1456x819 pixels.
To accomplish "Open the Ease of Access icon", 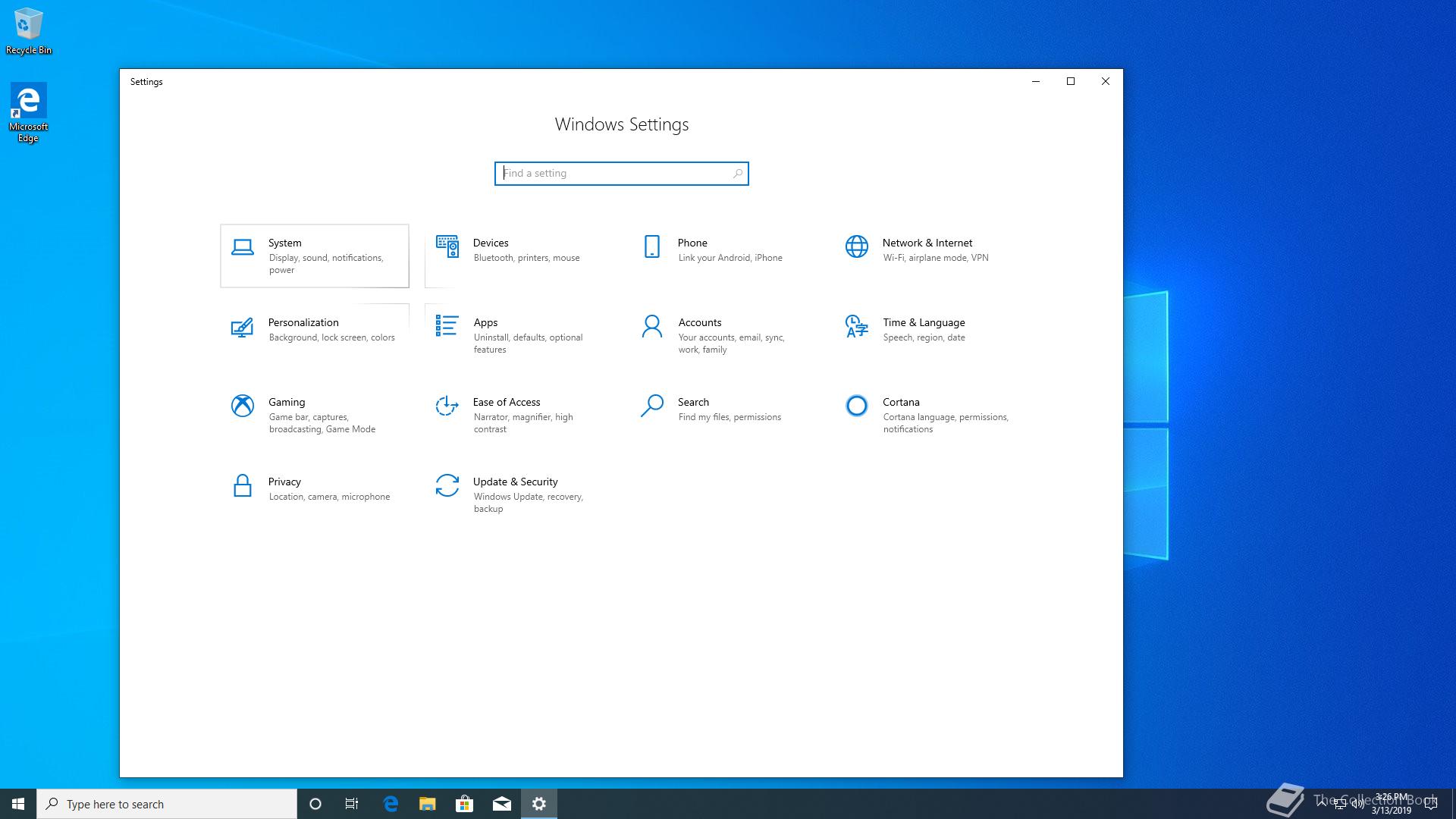I will (x=447, y=406).
